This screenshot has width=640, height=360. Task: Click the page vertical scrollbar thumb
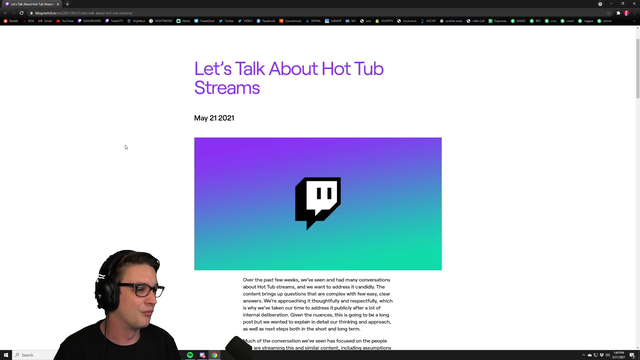click(638, 68)
